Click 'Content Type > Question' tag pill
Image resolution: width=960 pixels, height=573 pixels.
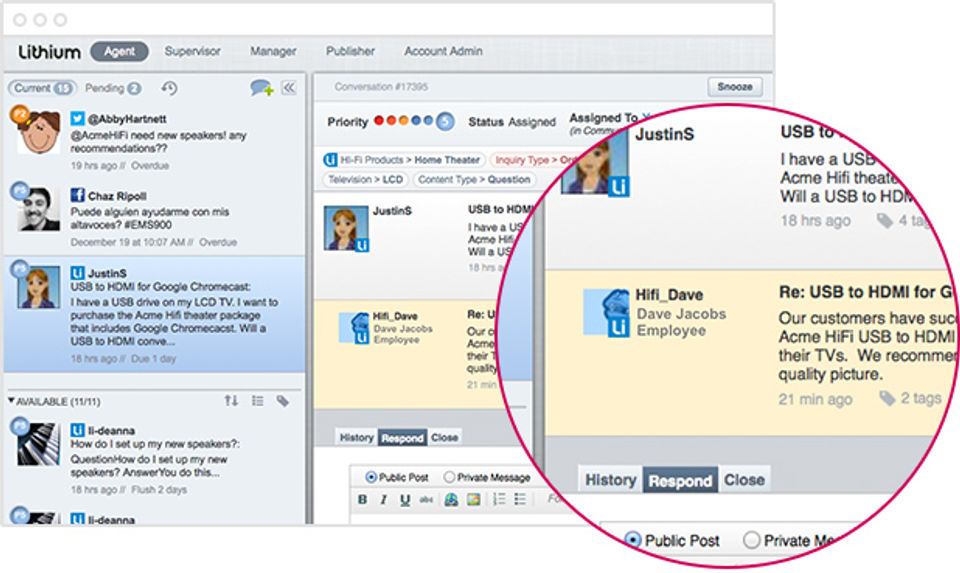[x=474, y=179]
